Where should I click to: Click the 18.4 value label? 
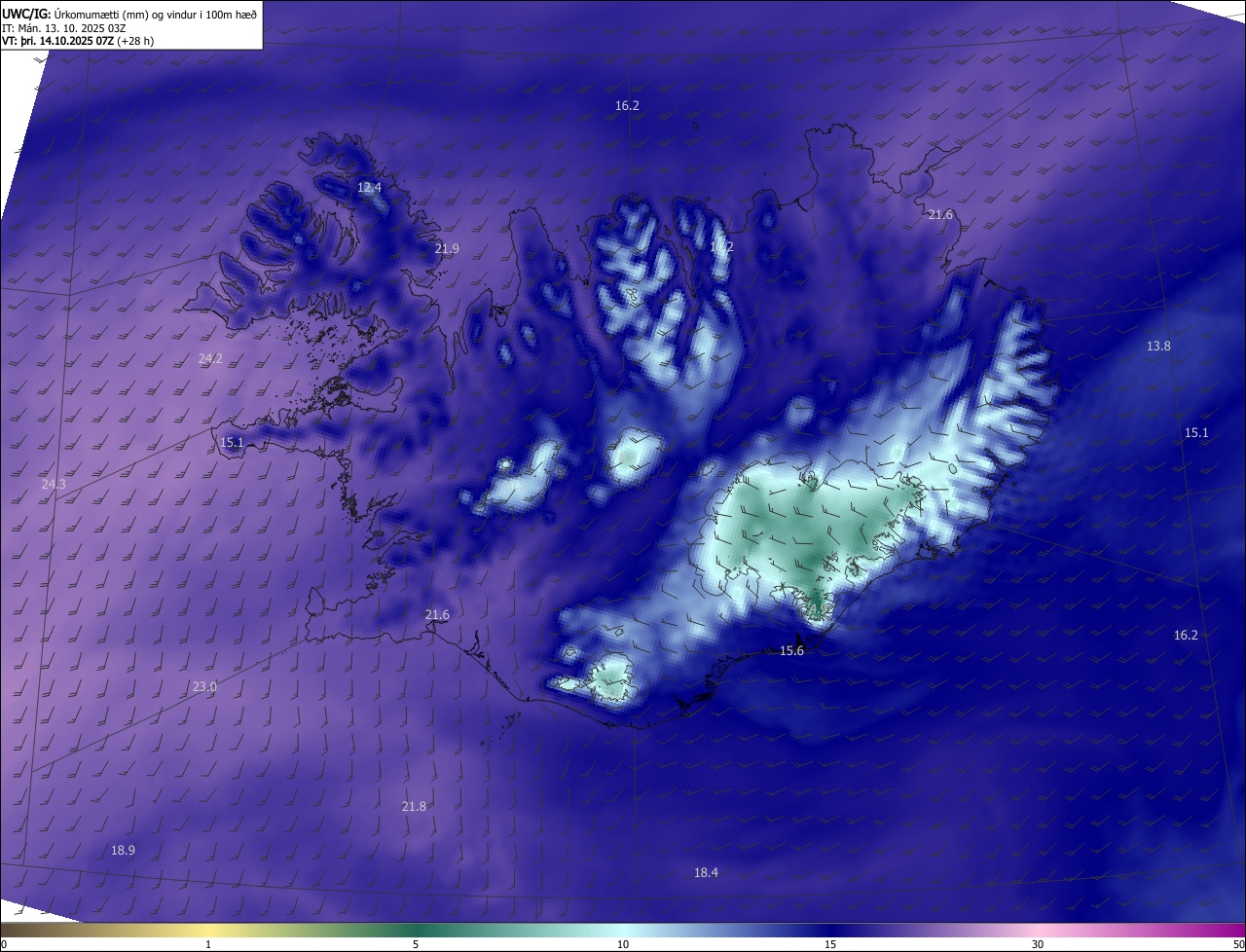pyautogui.click(x=706, y=872)
